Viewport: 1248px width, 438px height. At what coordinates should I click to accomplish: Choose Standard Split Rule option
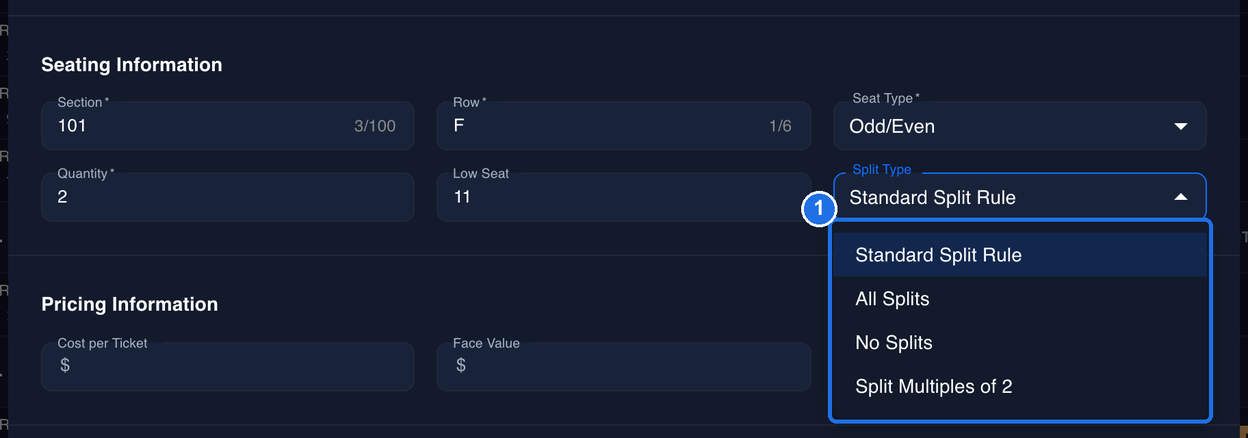pyautogui.click(x=1020, y=255)
